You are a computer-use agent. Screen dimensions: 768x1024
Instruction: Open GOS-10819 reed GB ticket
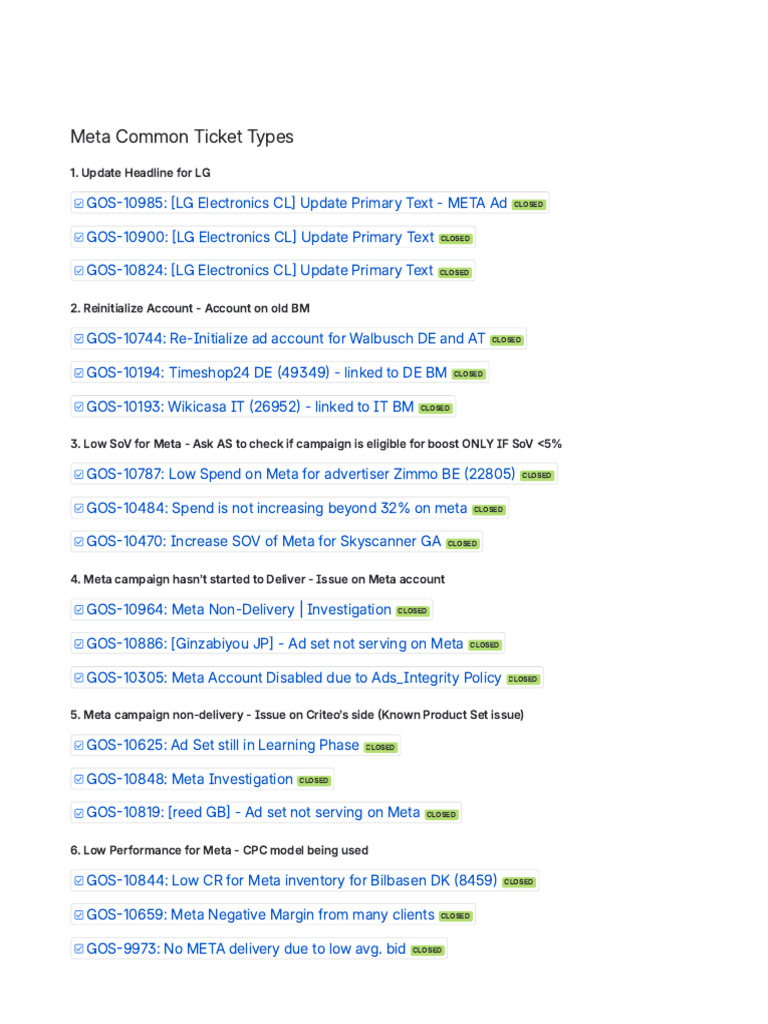(253, 812)
